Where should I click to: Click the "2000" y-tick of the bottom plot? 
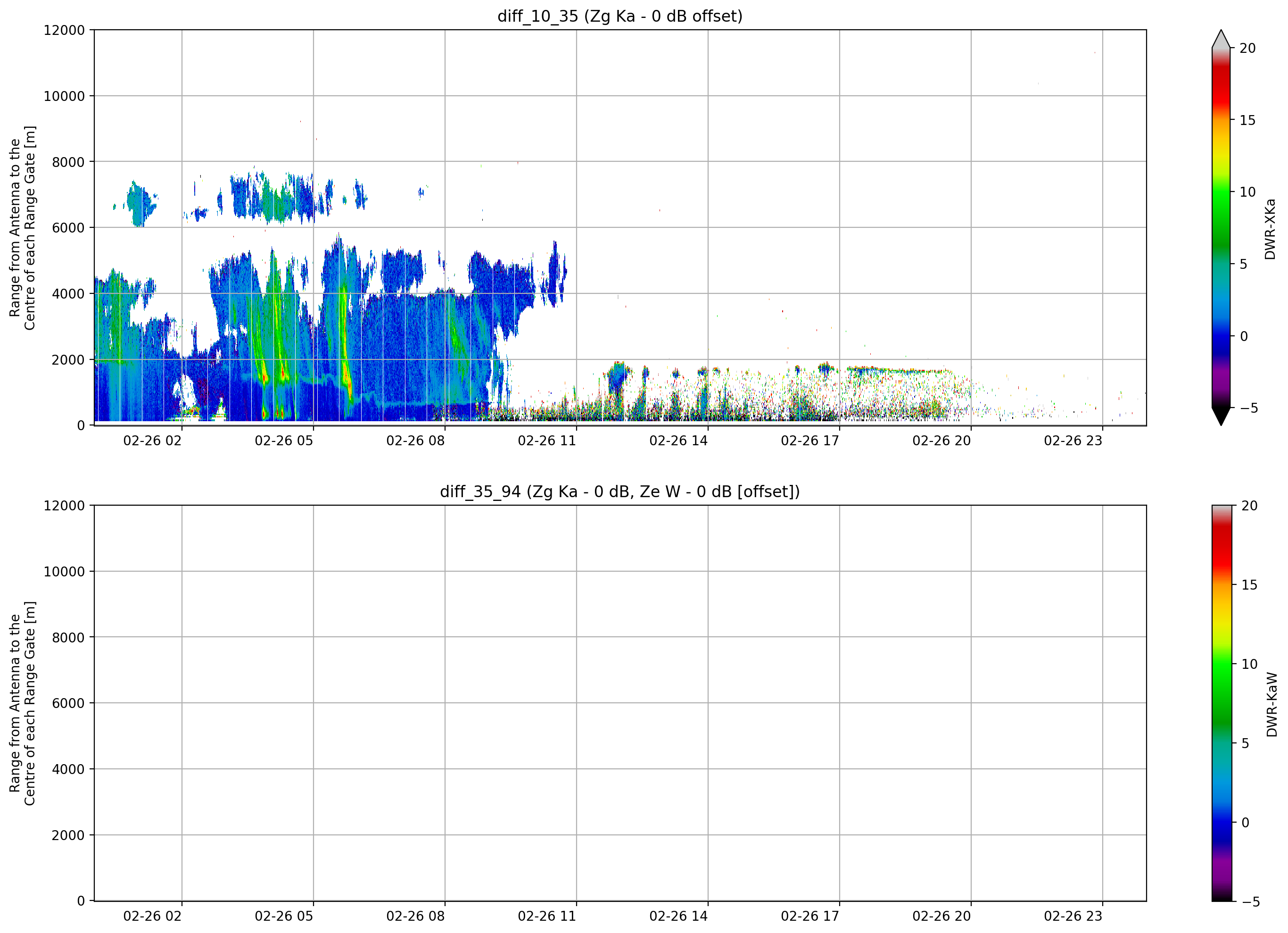point(68,835)
